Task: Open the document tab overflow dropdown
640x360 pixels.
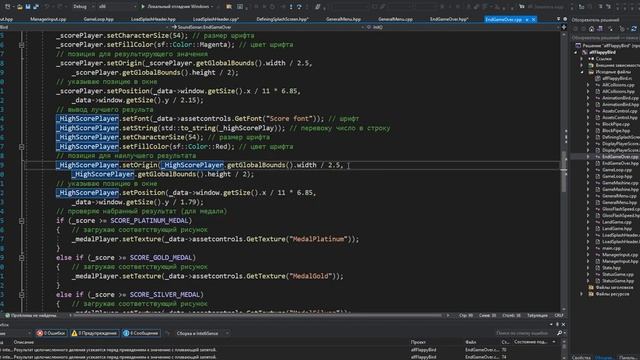Action: (x=558, y=19)
